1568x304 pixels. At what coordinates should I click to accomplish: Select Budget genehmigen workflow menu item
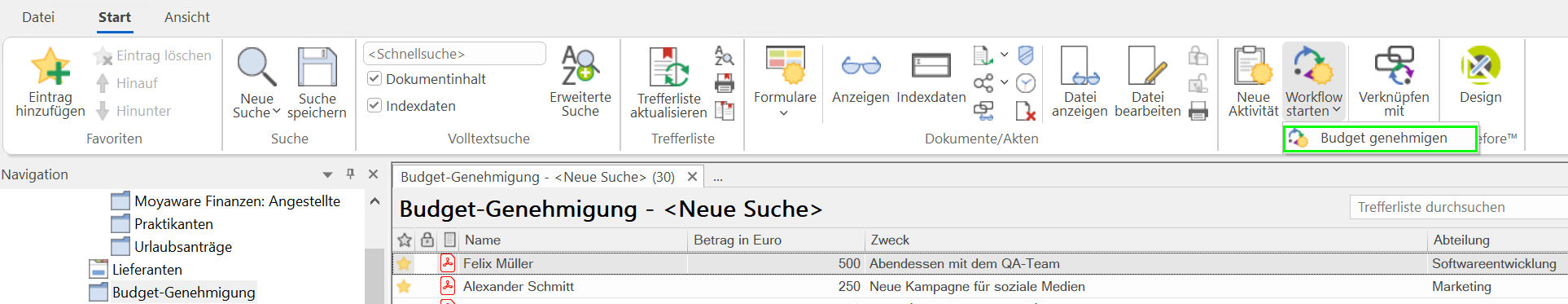tap(1380, 139)
